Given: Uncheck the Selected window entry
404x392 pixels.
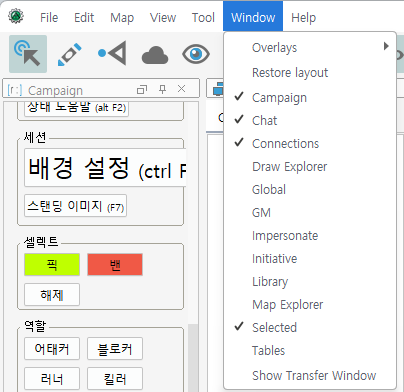Looking at the screenshot, I should (310, 327).
